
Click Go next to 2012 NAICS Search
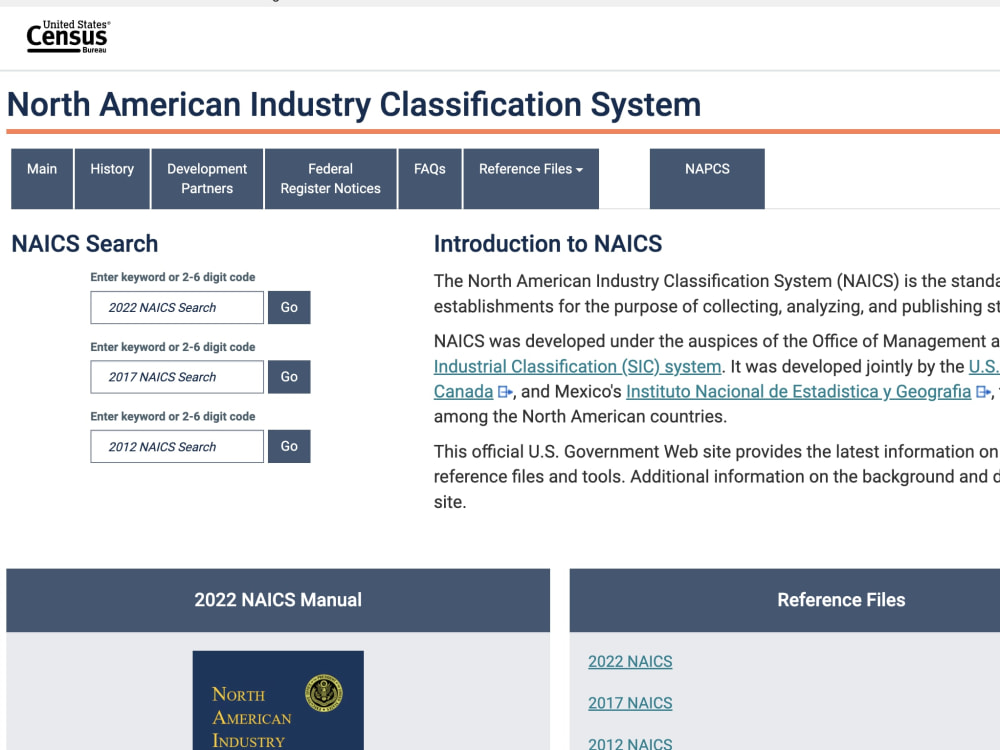[289, 446]
